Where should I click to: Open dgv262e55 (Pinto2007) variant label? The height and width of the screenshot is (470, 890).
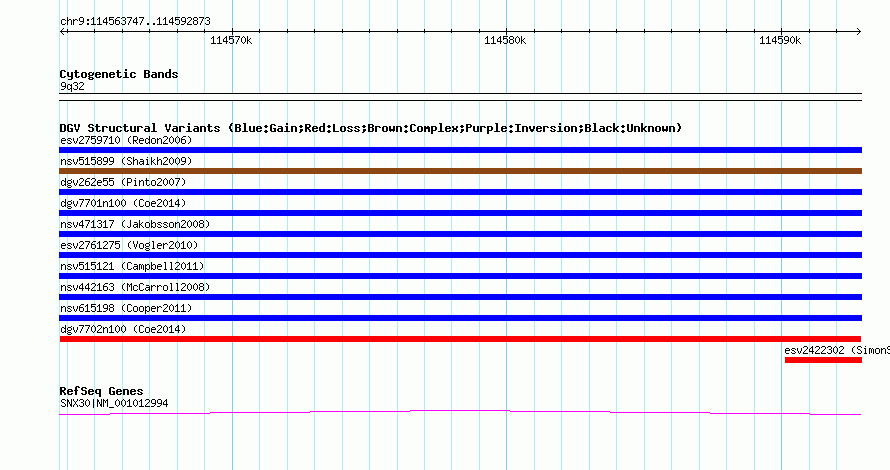click(123, 182)
